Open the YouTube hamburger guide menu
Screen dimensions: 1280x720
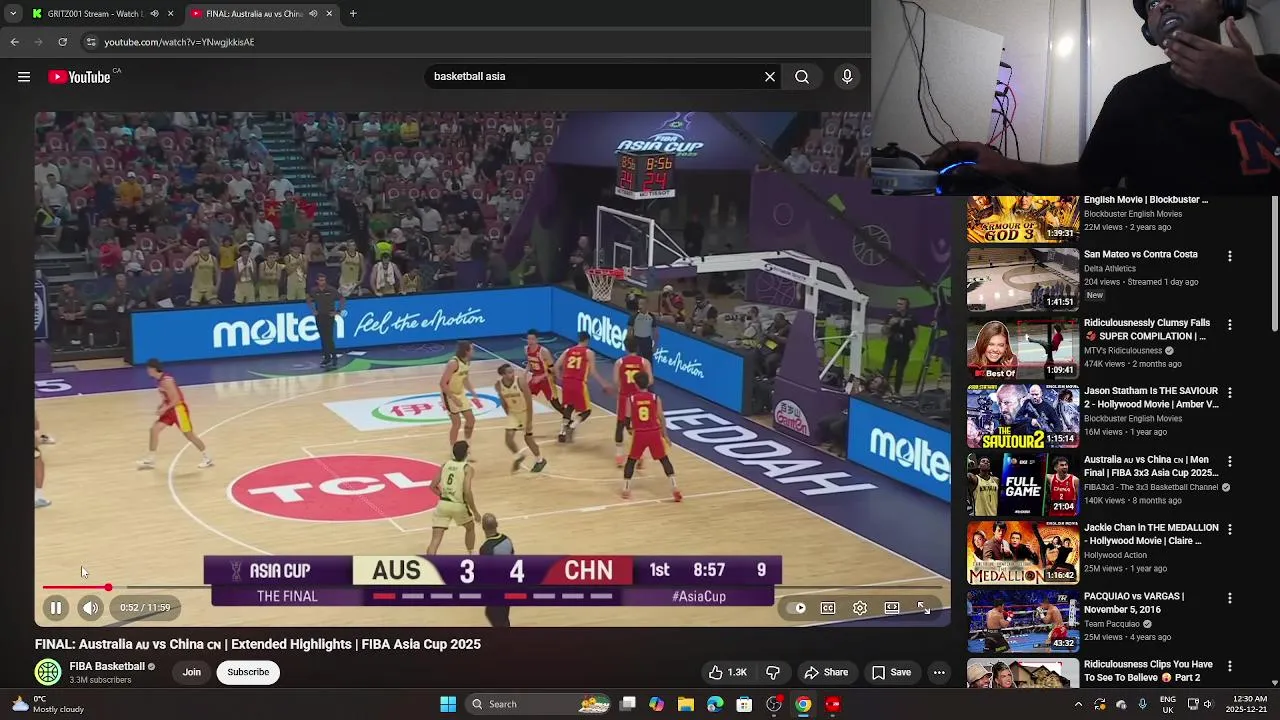pyautogui.click(x=24, y=77)
